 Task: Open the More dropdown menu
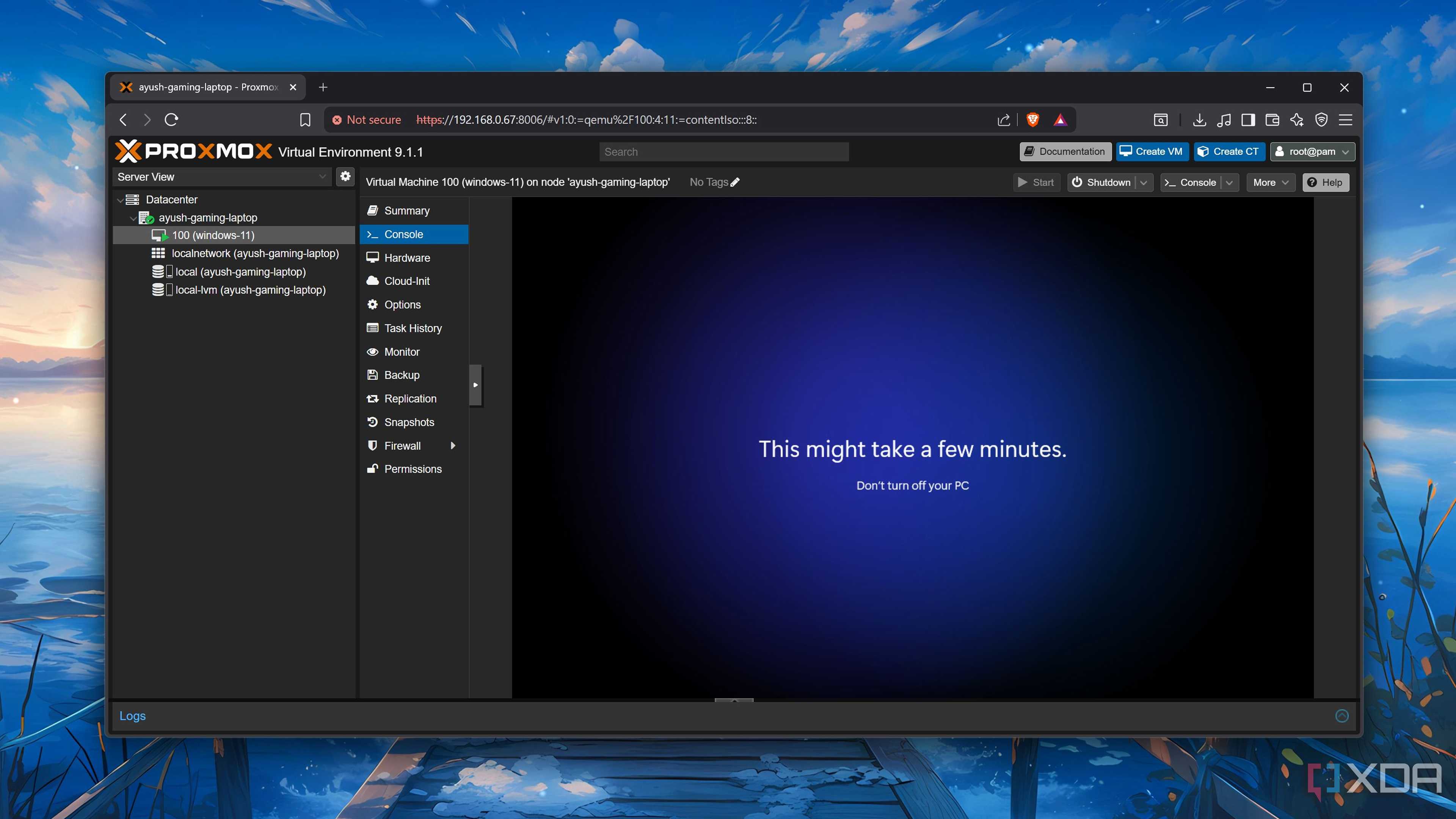(x=1271, y=182)
